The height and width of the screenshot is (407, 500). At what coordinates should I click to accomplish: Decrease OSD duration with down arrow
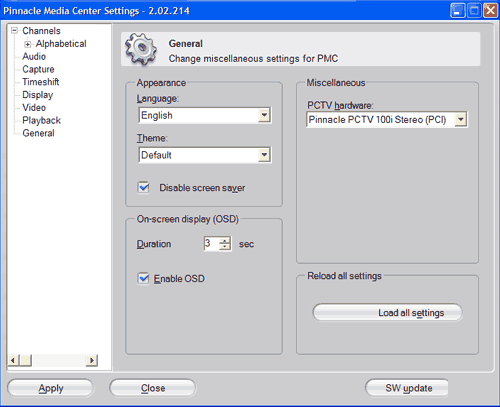point(225,247)
